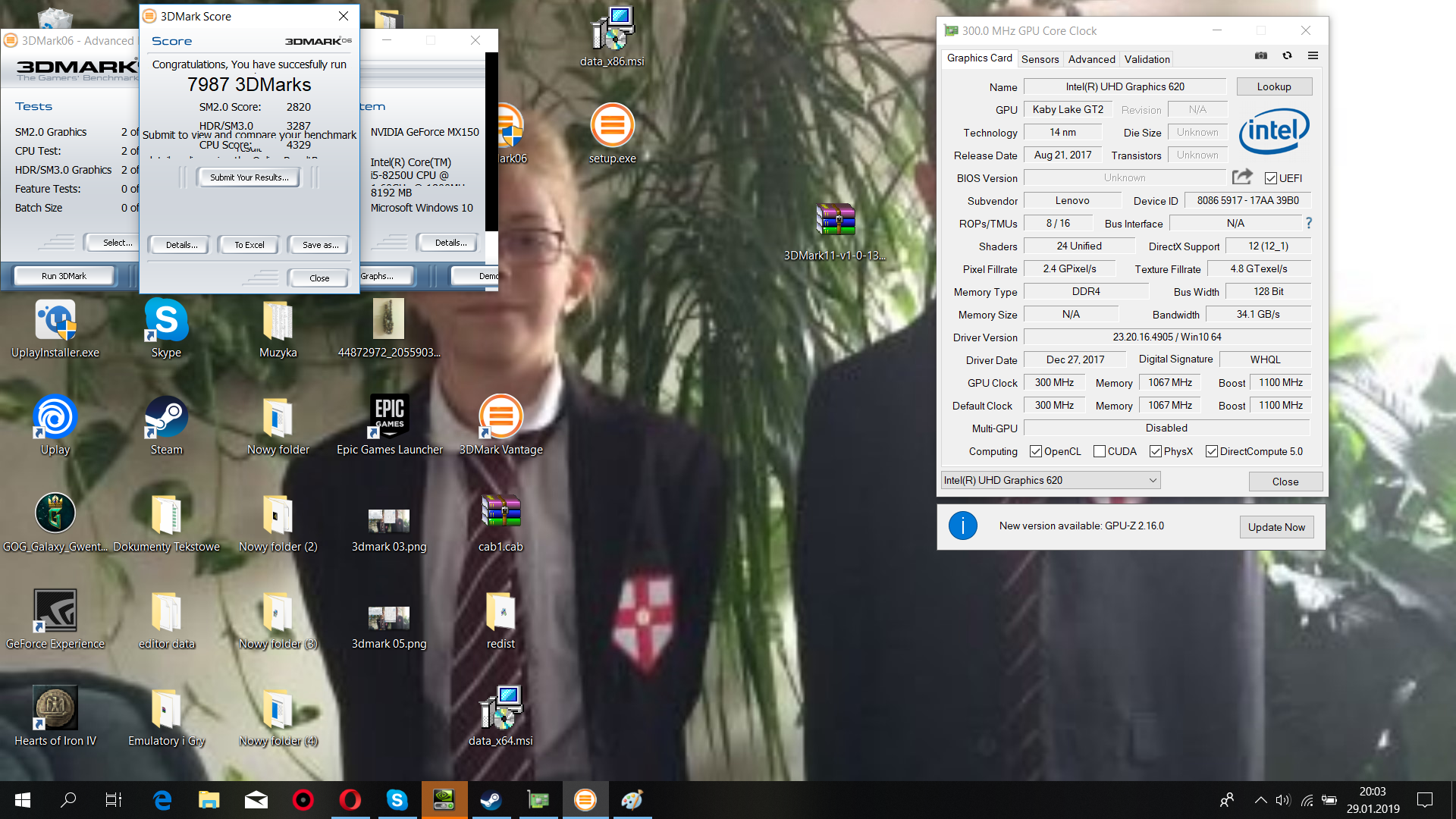The height and width of the screenshot is (819, 1456).
Task: Open File Explorer from taskbar
Action: [209, 800]
